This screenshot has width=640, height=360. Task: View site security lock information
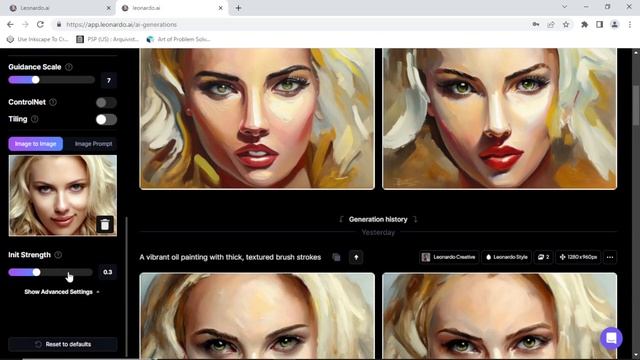[59, 24]
